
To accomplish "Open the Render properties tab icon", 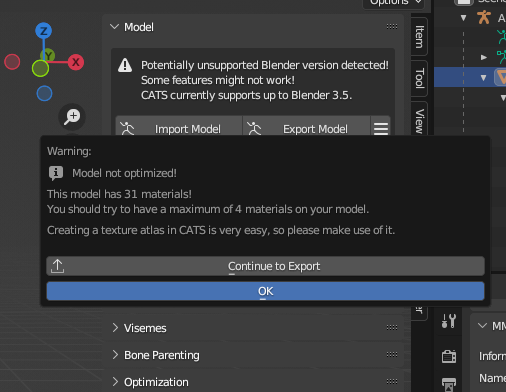I will coord(449,356).
